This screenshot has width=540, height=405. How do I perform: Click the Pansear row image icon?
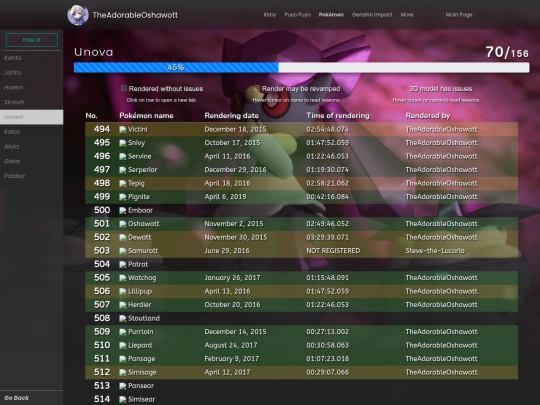[x=123, y=386]
